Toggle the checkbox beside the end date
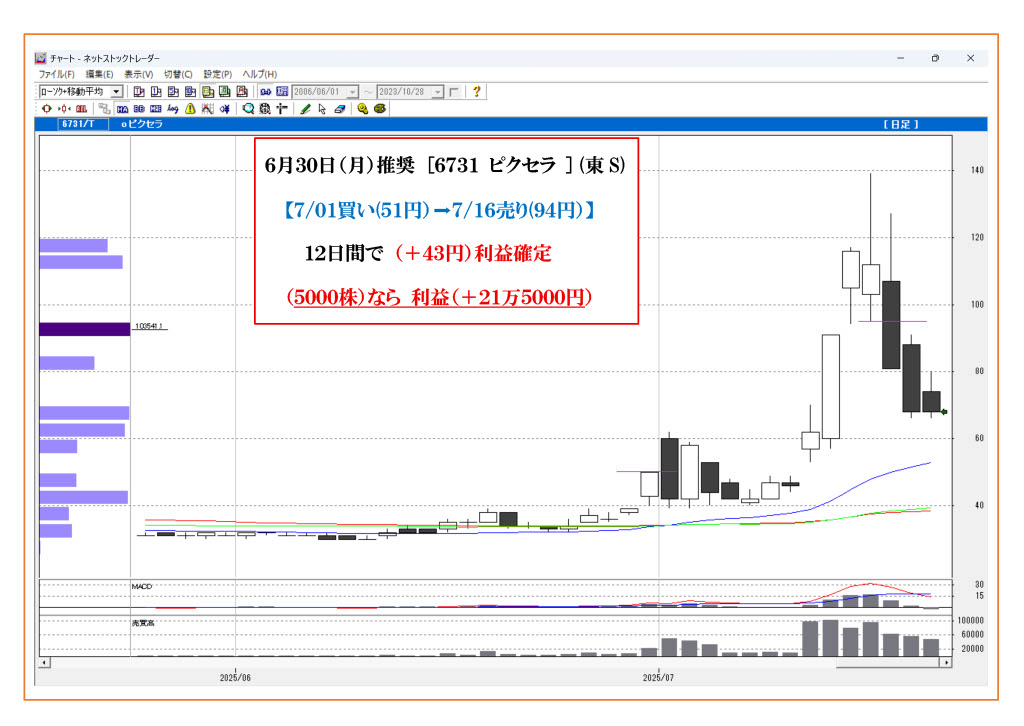 point(454,92)
